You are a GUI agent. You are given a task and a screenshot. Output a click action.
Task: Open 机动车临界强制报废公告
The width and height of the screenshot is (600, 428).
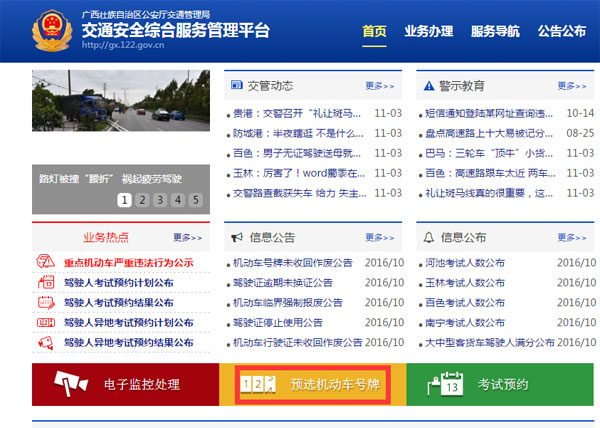(288, 302)
